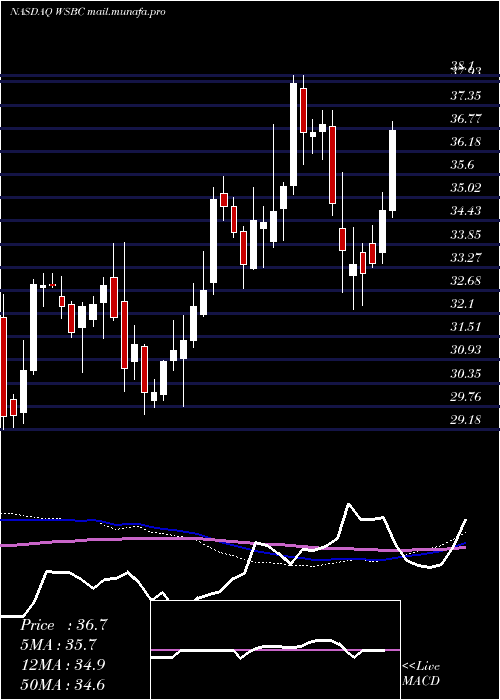
Task: Click the Price : 36.7 readout
Action: (x=64, y=625)
